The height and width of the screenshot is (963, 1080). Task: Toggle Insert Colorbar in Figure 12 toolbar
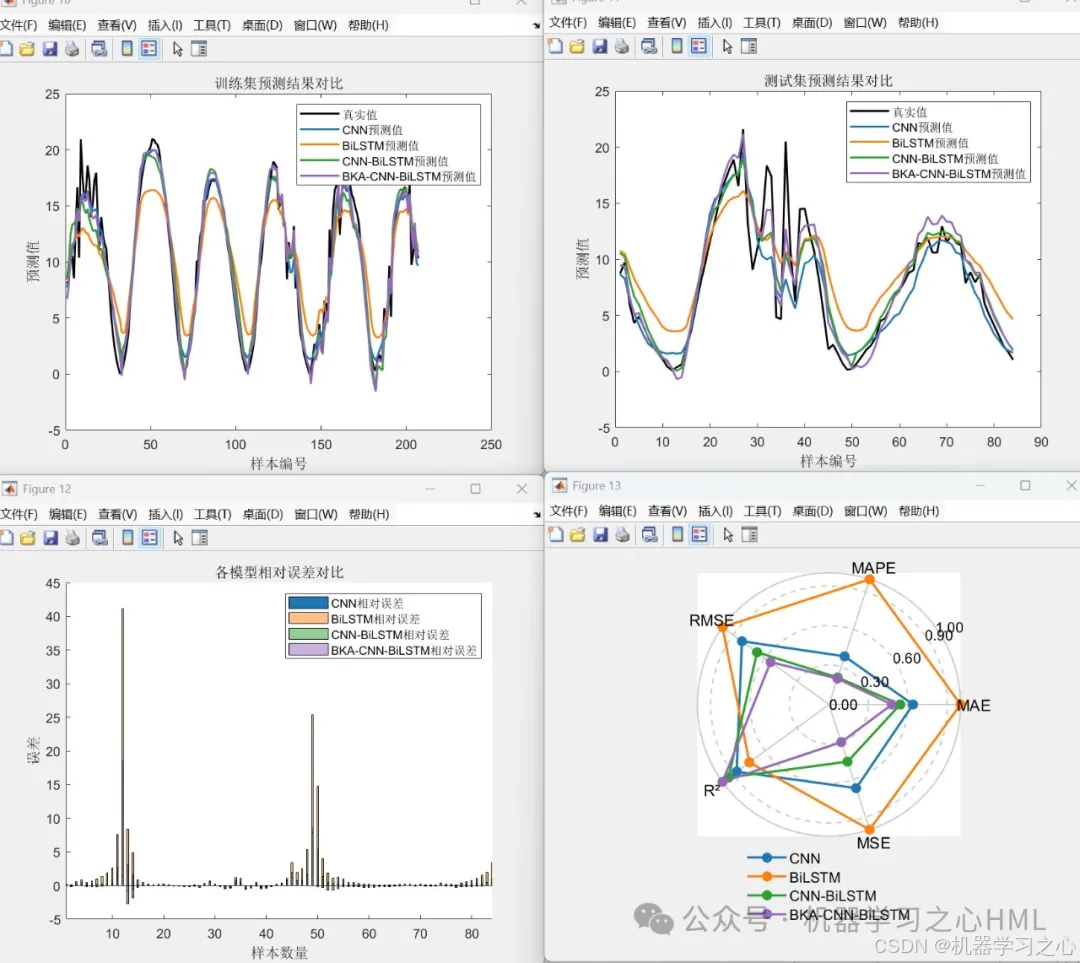coord(127,538)
